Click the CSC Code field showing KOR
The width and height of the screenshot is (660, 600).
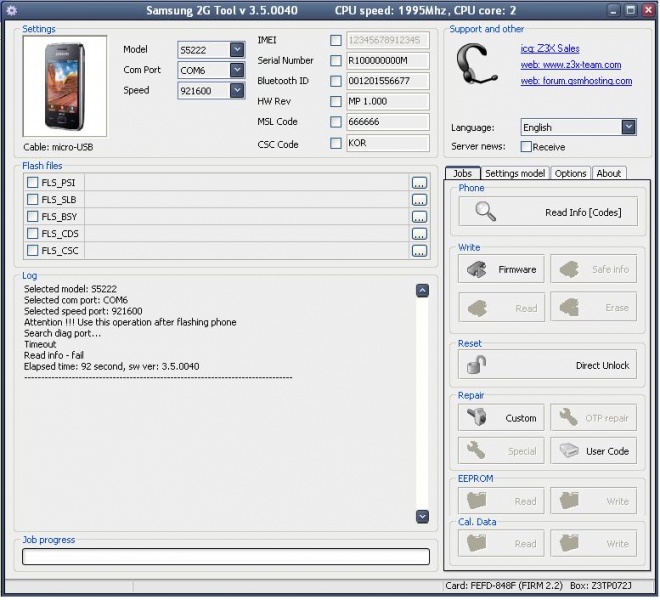point(388,143)
